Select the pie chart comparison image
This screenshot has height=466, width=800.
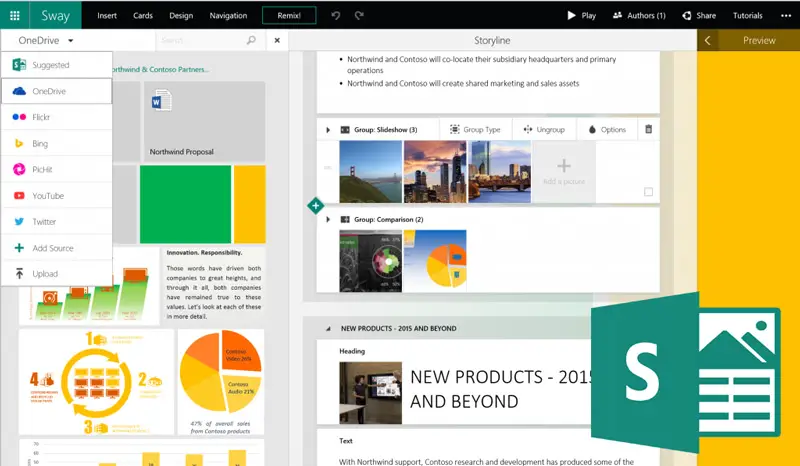click(x=435, y=261)
